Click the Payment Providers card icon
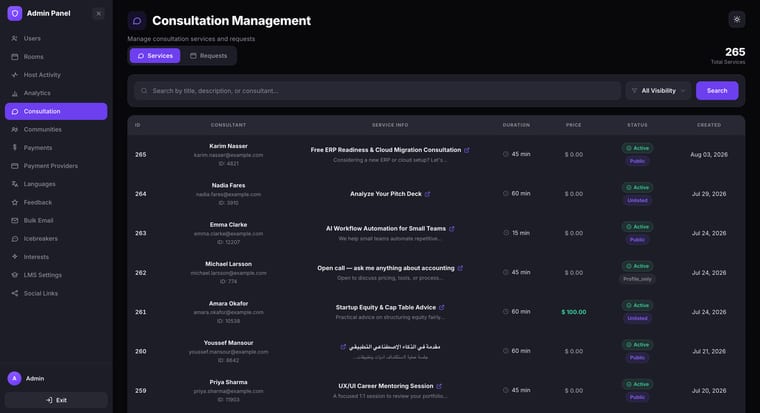 click(x=15, y=166)
